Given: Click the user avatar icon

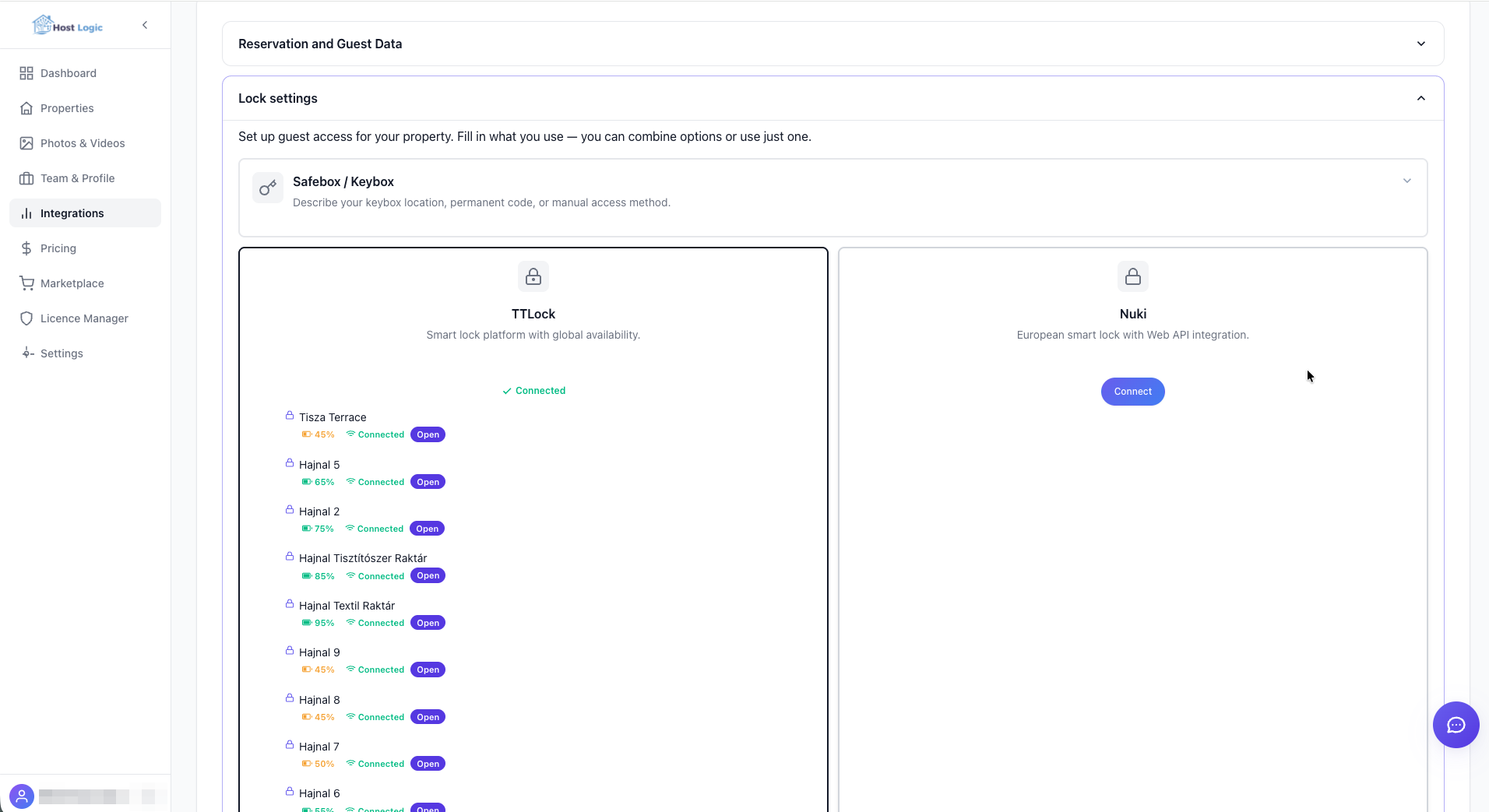Looking at the screenshot, I should pos(22,796).
